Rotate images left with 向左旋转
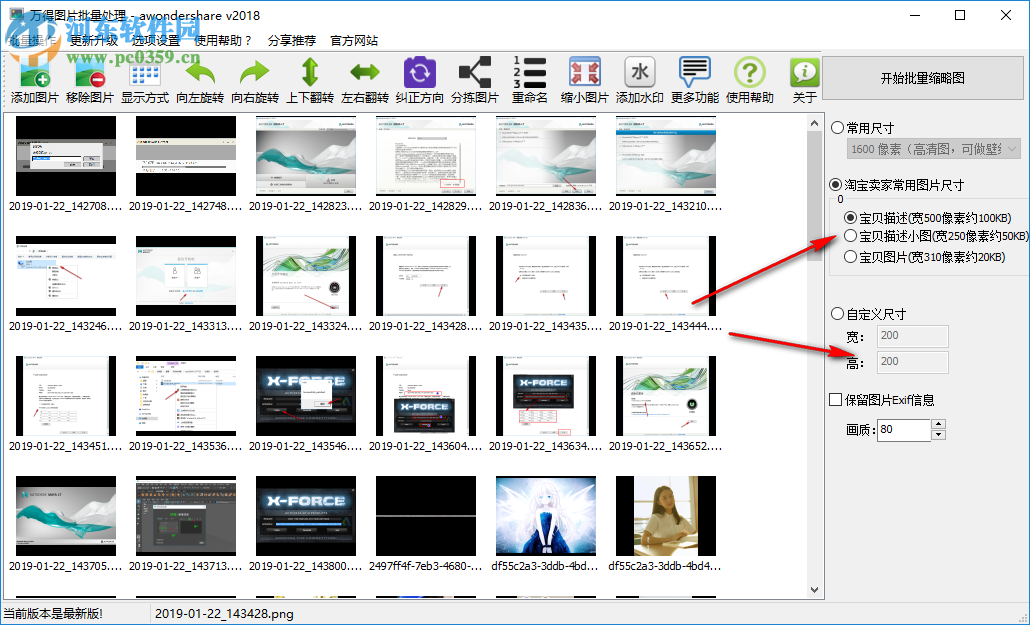1030x625 pixels. tap(200, 80)
